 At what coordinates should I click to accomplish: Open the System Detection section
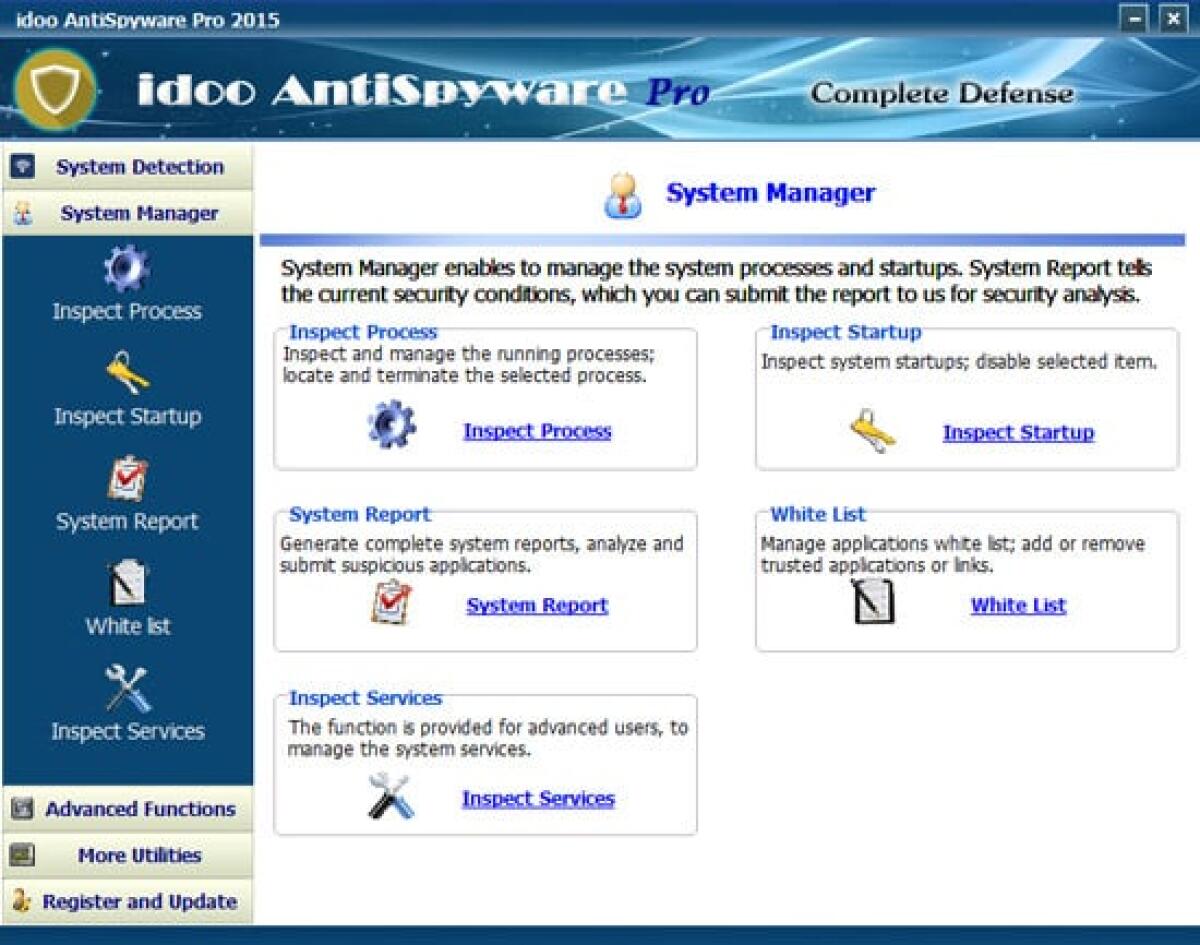point(128,167)
